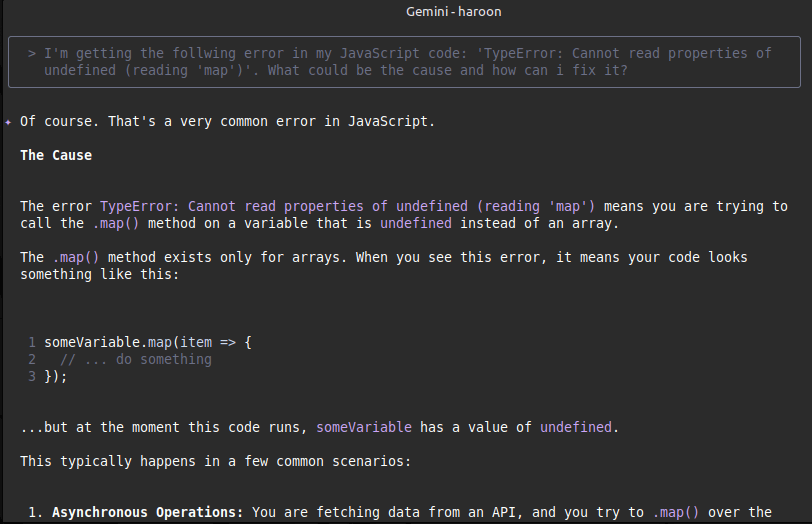Click the sparkle icon beside the Gemini response

[9, 122]
